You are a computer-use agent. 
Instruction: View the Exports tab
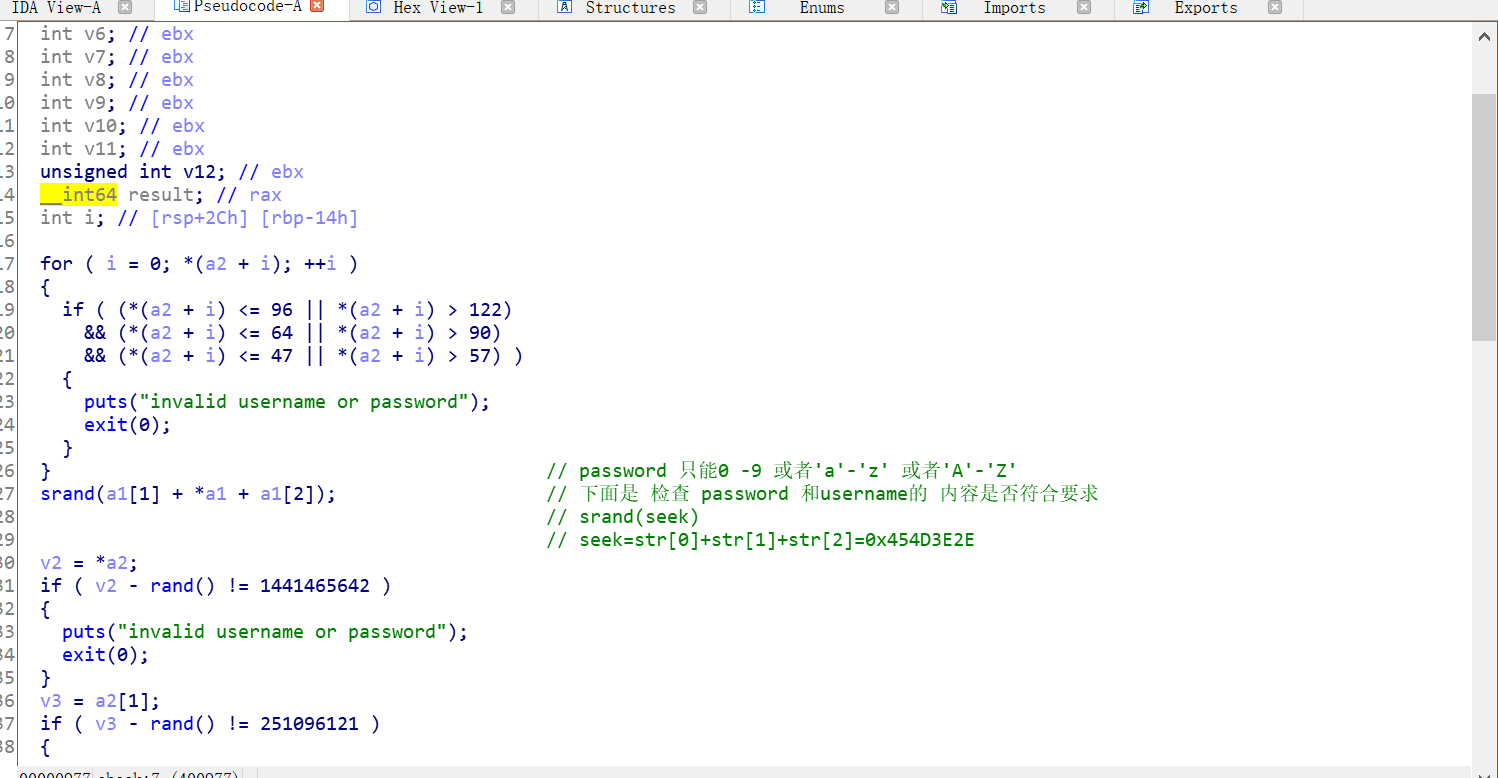point(1205,9)
